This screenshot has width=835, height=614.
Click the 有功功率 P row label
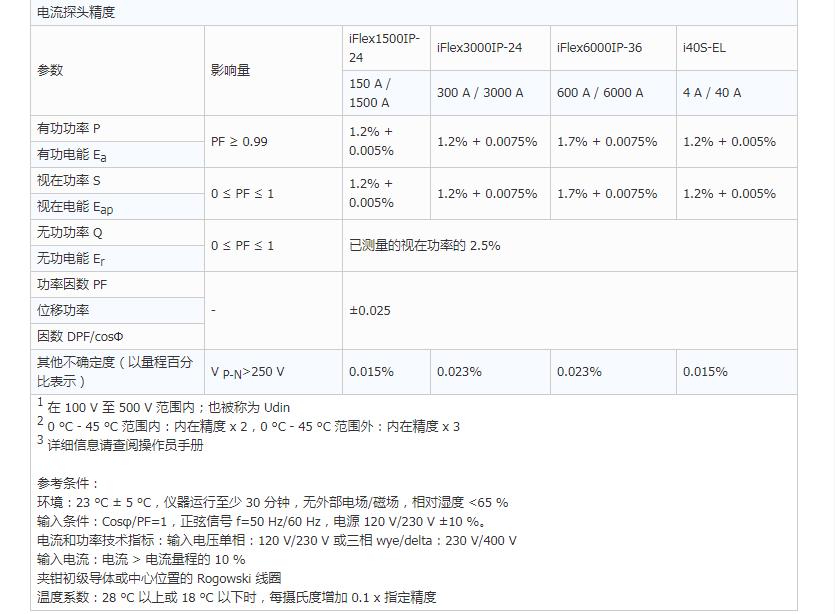(69, 129)
